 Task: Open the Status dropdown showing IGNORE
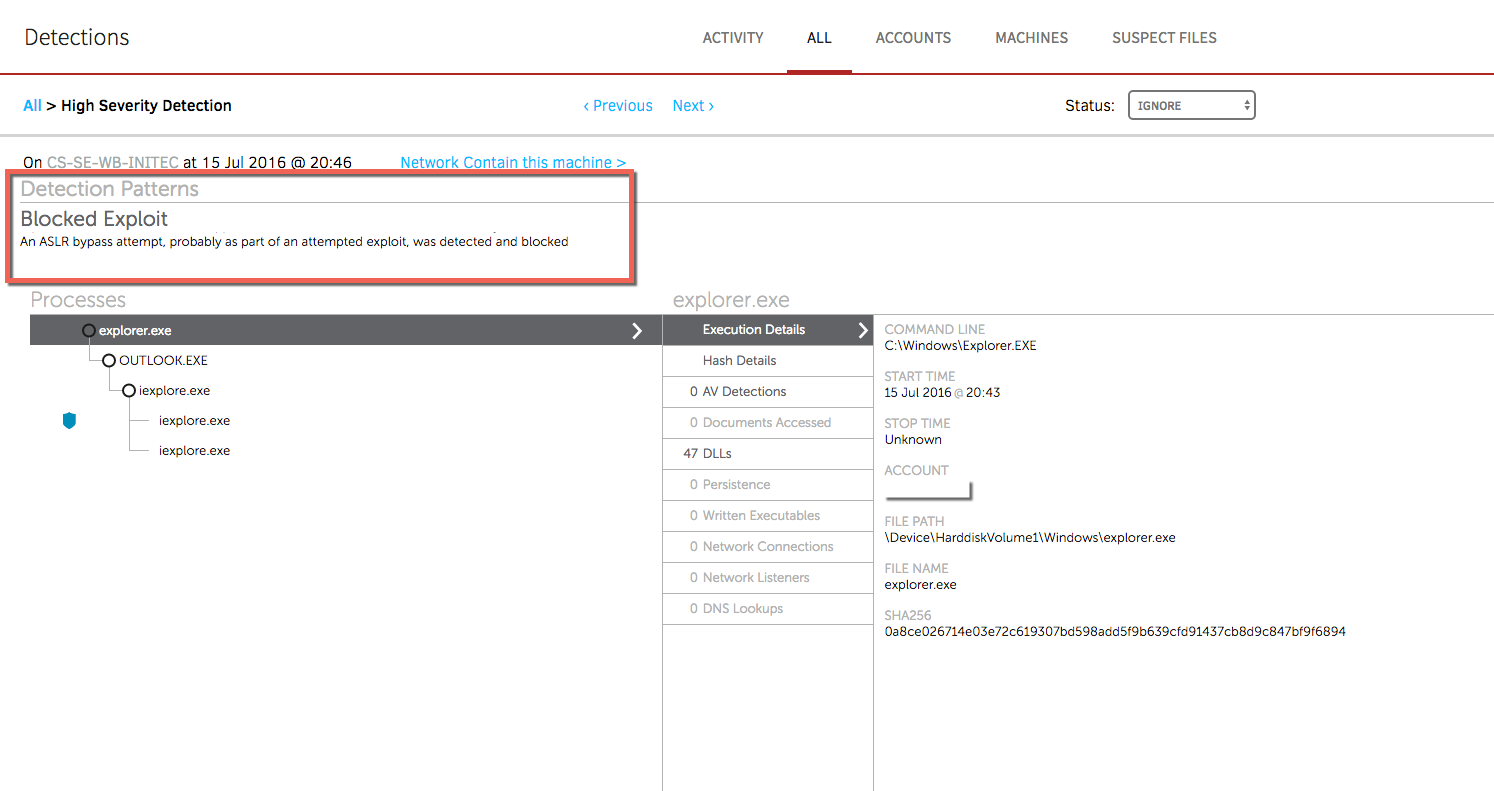pos(1191,105)
